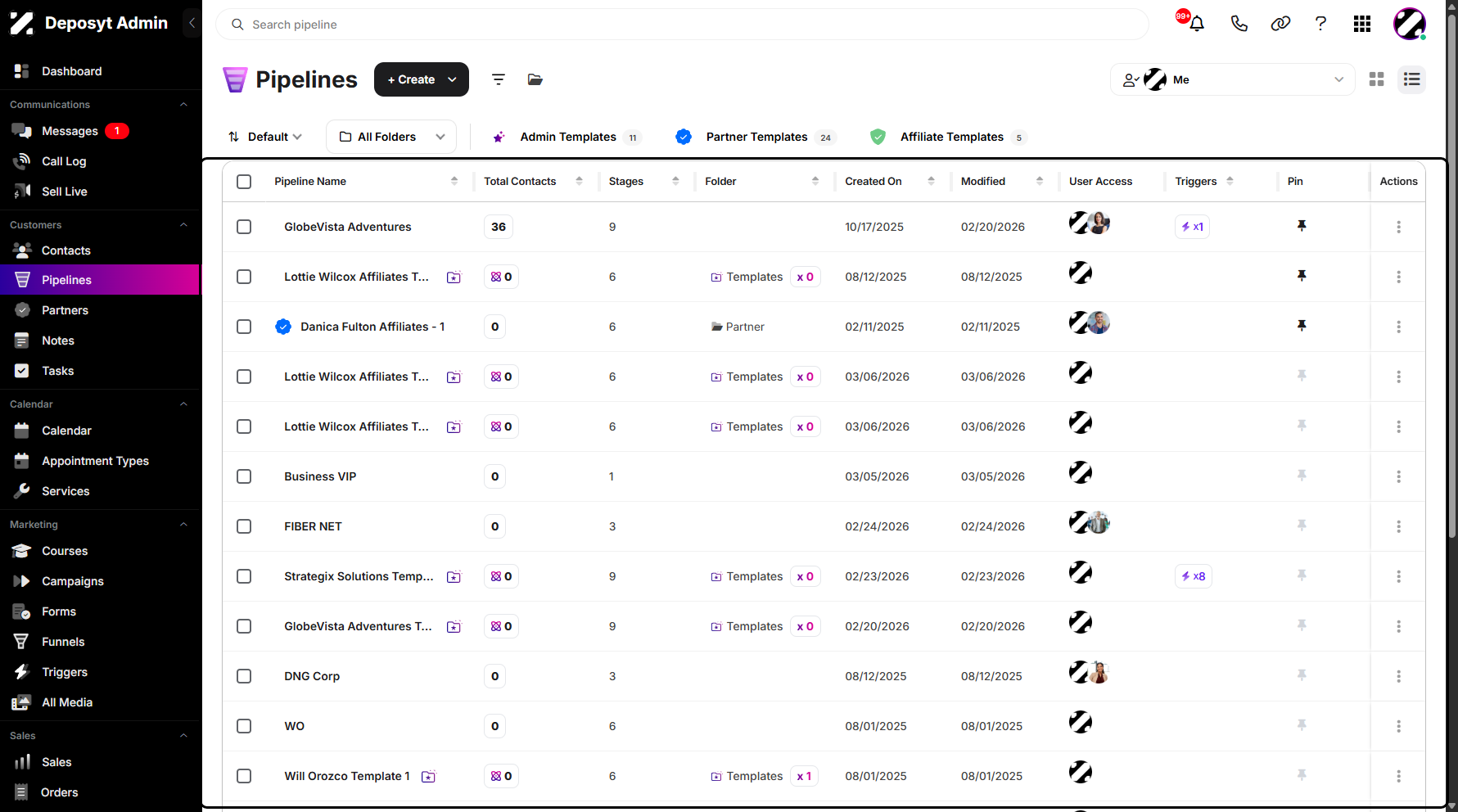The width and height of the screenshot is (1458, 812).
Task: Open the user profile avatar
Action: 1410,24
